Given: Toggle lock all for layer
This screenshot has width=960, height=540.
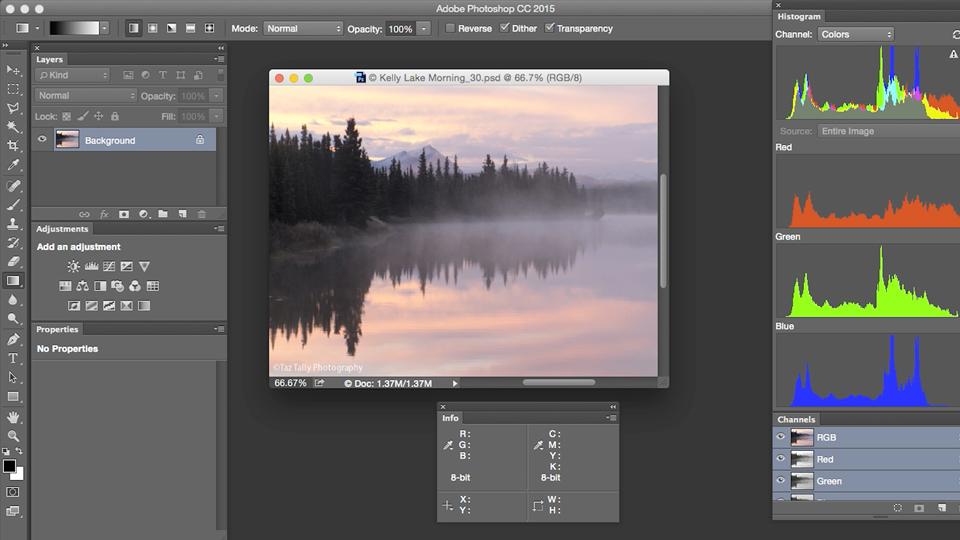Looking at the screenshot, I should click(x=115, y=116).
